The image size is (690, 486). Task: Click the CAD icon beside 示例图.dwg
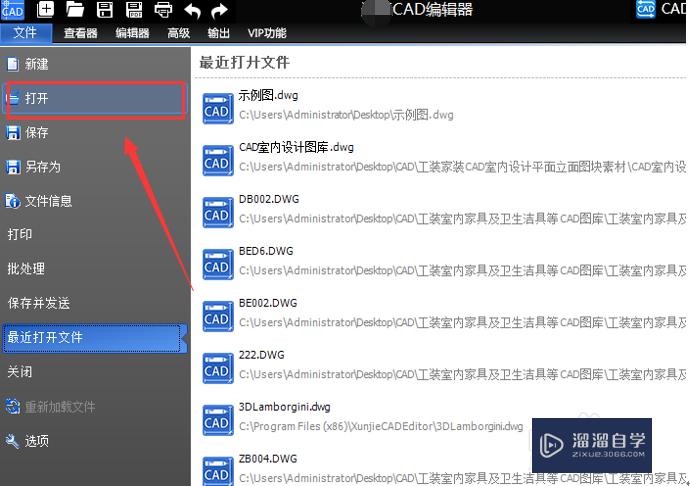click(217, 108)
